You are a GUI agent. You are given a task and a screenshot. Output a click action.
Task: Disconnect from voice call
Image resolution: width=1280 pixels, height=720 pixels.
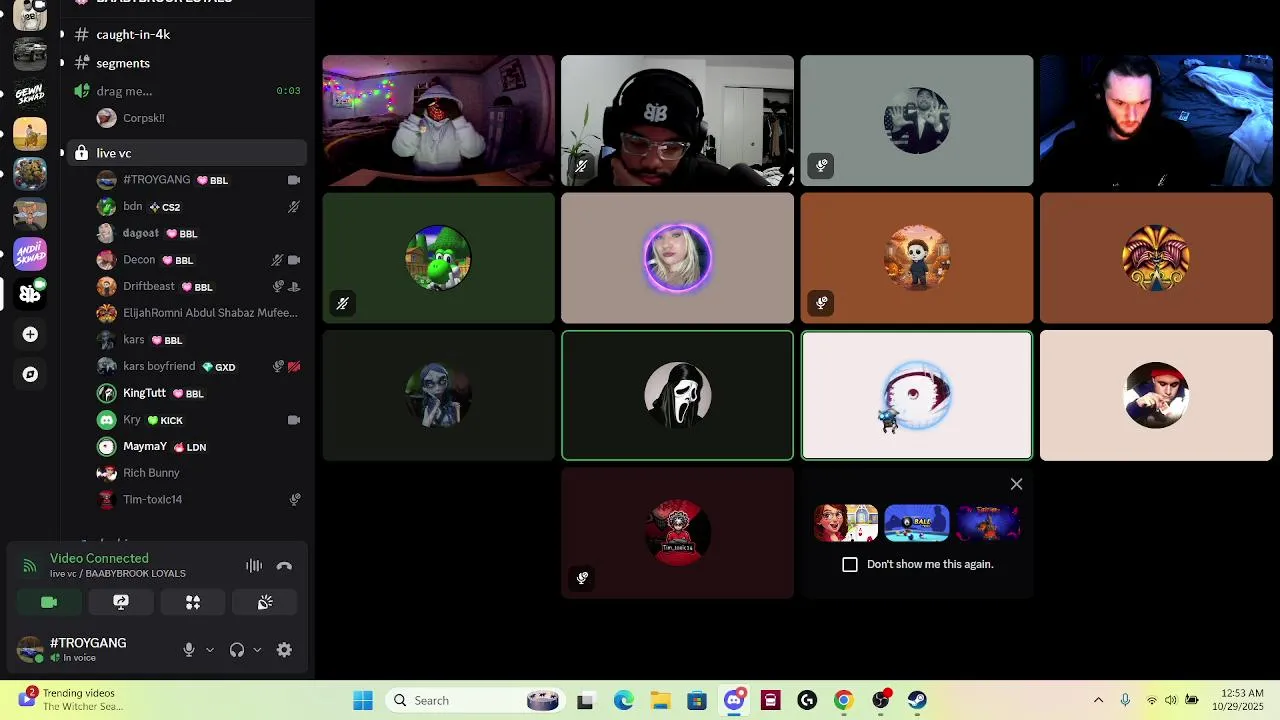click(x=285, y=566)
